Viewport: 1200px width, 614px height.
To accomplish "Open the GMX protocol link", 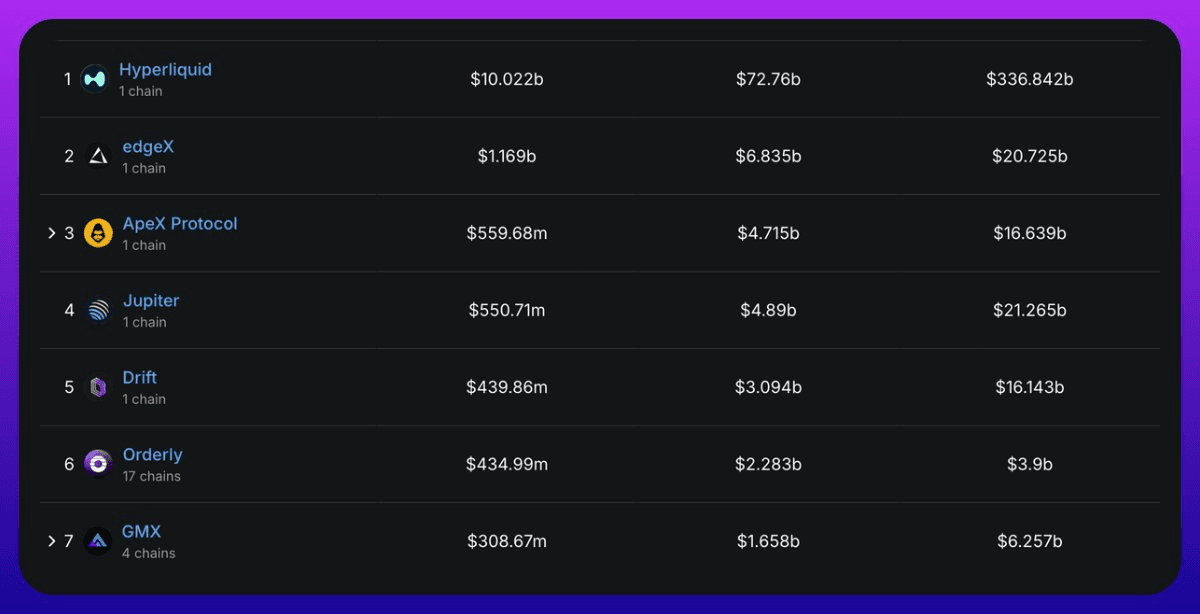I will tap(141, 532).
